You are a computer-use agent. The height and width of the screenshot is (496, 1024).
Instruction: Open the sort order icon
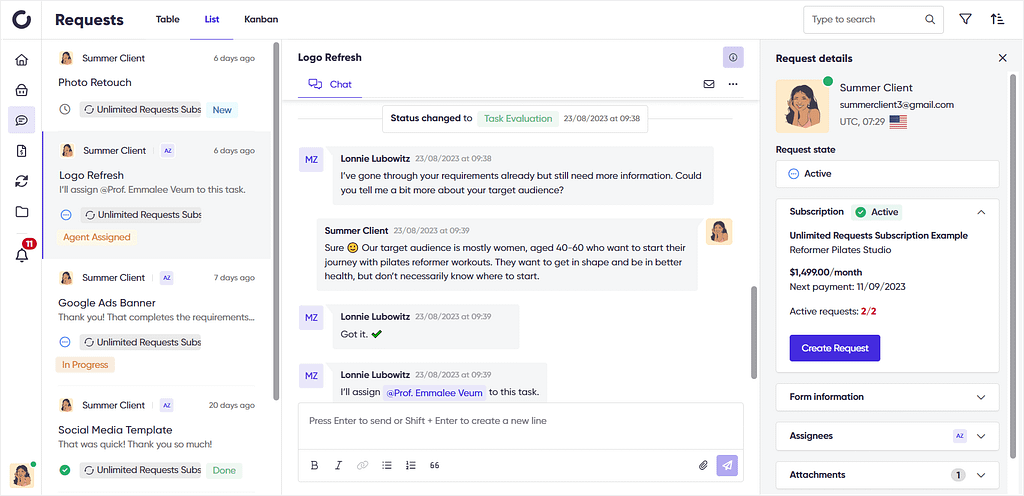click(997, 20)
